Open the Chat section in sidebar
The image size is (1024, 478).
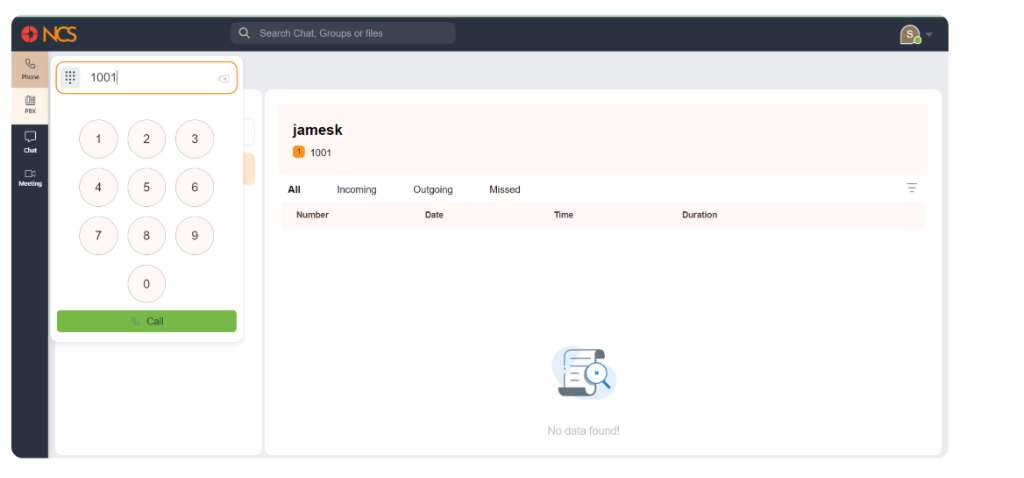[x=30, y=142]
